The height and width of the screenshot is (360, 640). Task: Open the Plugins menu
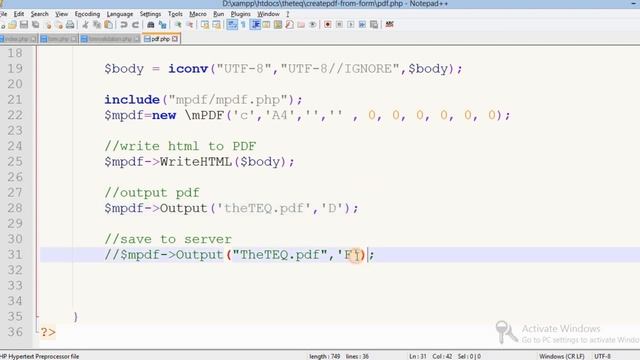(240, 14)
